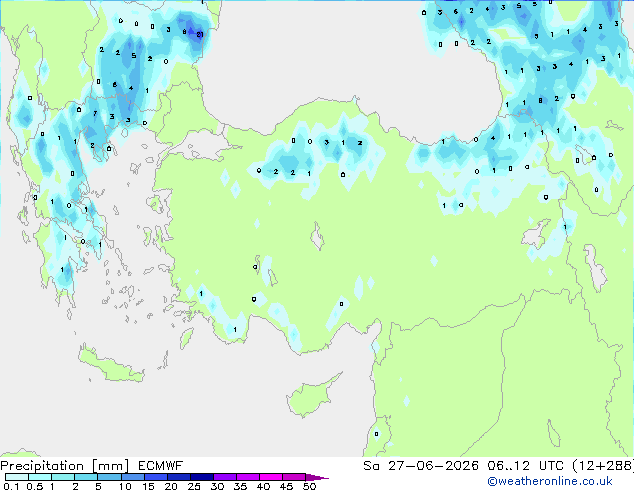Click the '10' legend scale label
The width and height of the screenshot is (634, 490).
tap(125, 486)
